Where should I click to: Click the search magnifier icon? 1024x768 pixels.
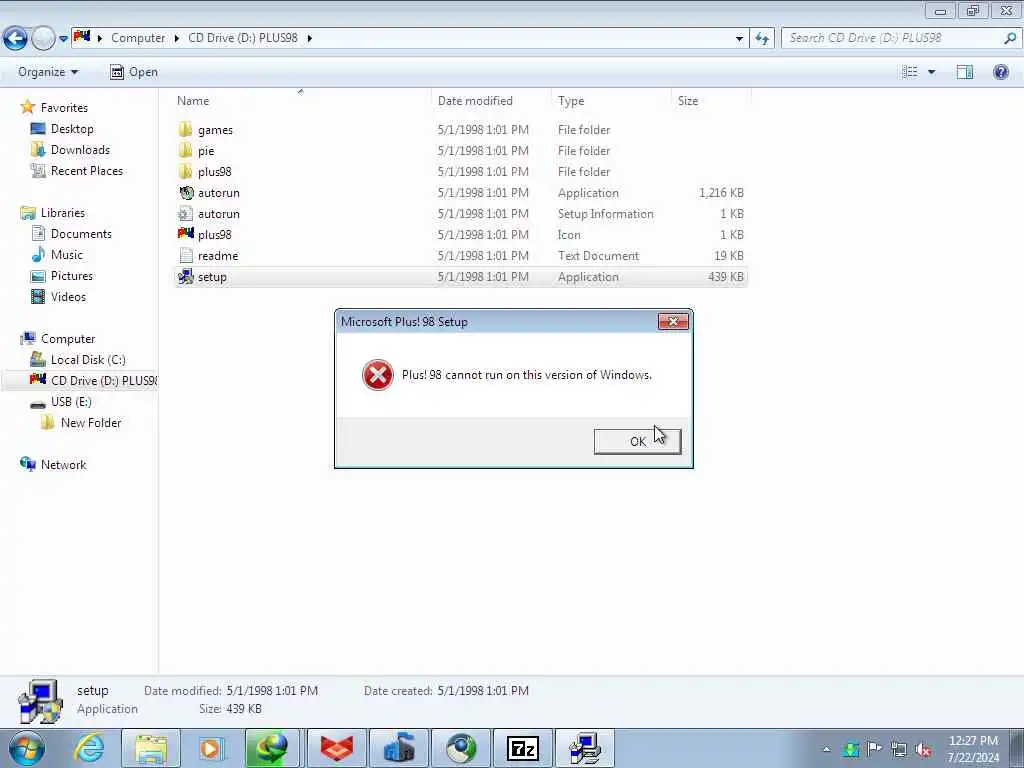pyautogui.click(x=1010, y=38)
